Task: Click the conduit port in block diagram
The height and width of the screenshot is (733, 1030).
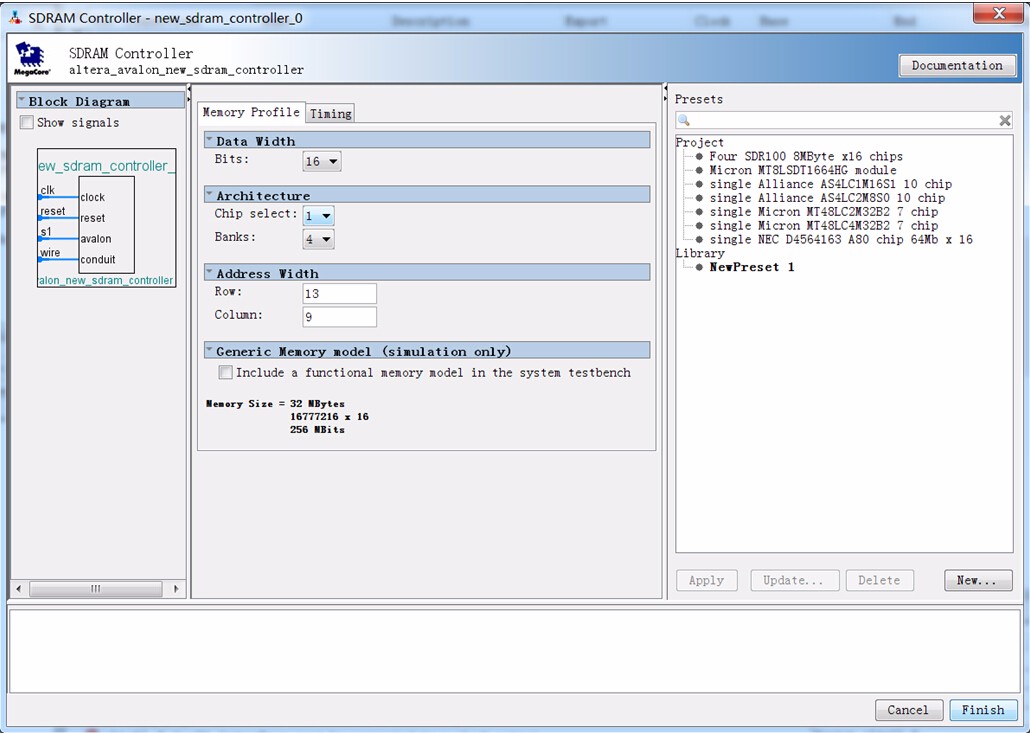Action: click(98, 259)
